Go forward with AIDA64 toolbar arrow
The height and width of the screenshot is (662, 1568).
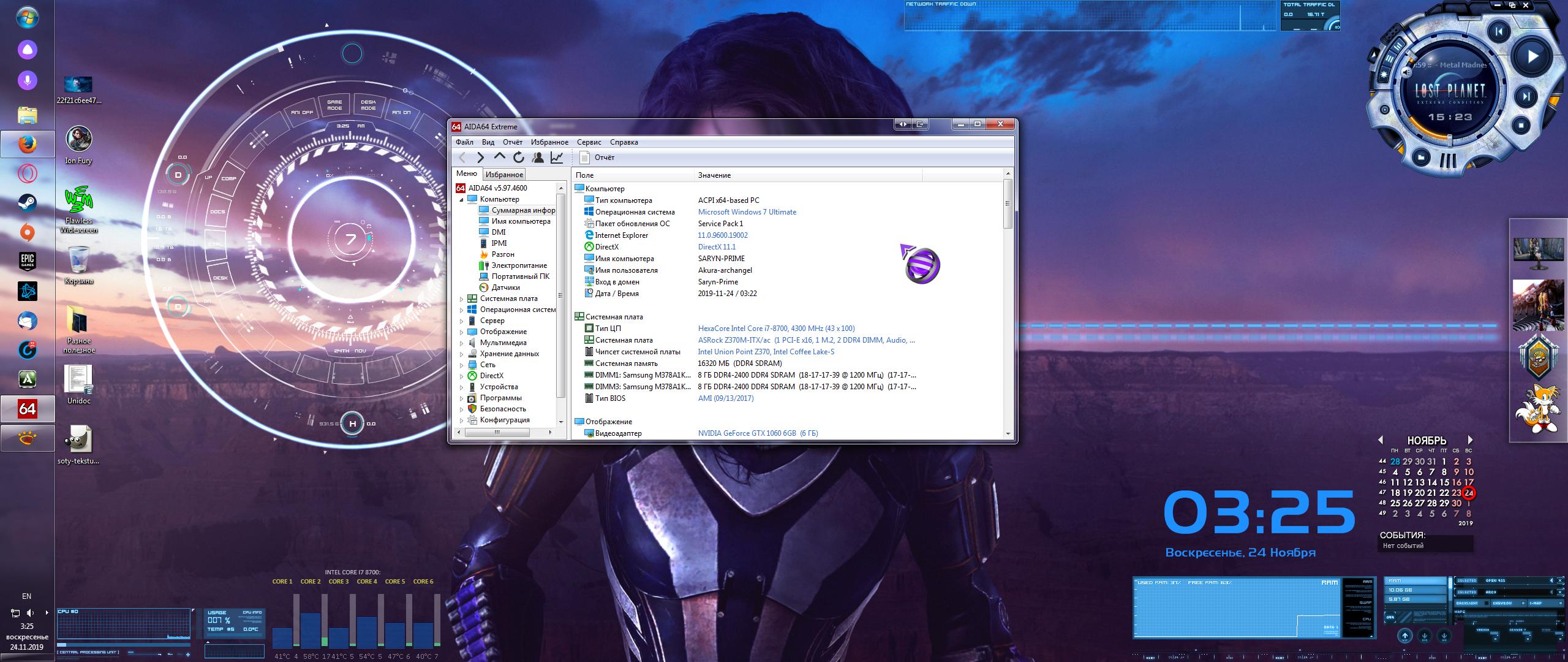coord(481,158)
